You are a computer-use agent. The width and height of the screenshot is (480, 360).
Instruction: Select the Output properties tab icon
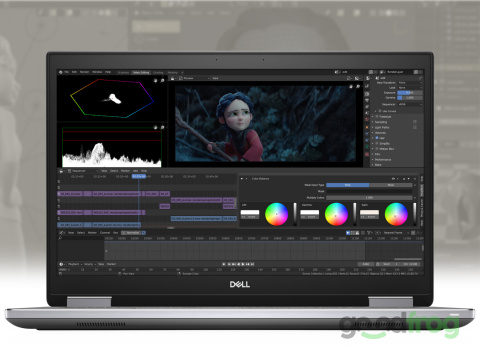[x=367, y=100]
